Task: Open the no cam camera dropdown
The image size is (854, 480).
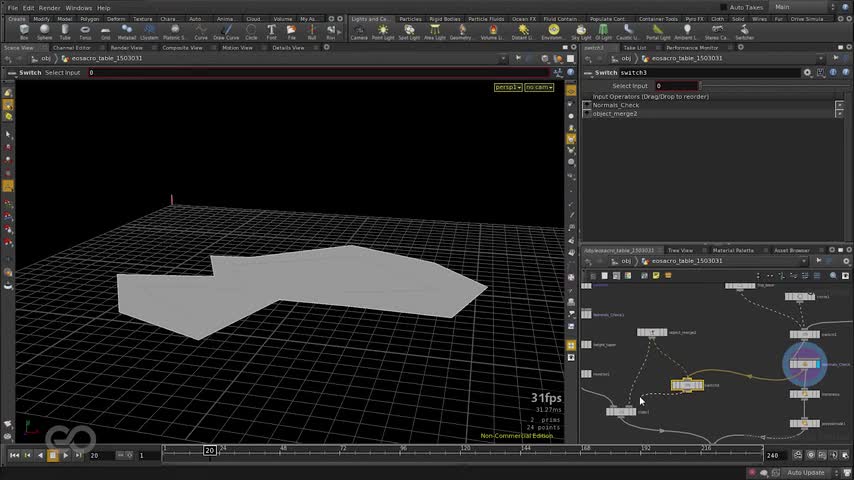Action: (539, 88)
